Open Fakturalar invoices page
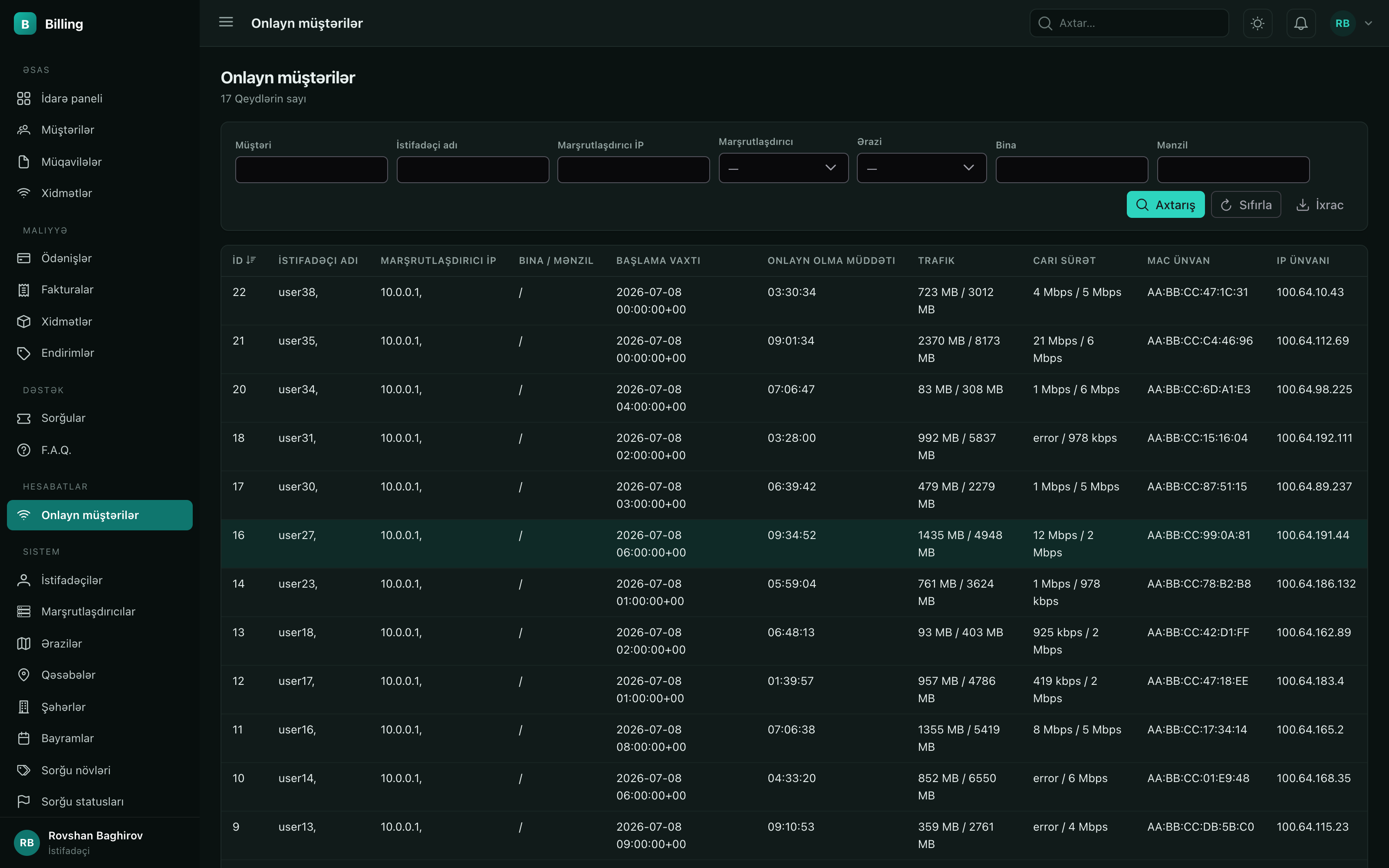Screen dimensions: 1389x868 (x=100, y=290)
